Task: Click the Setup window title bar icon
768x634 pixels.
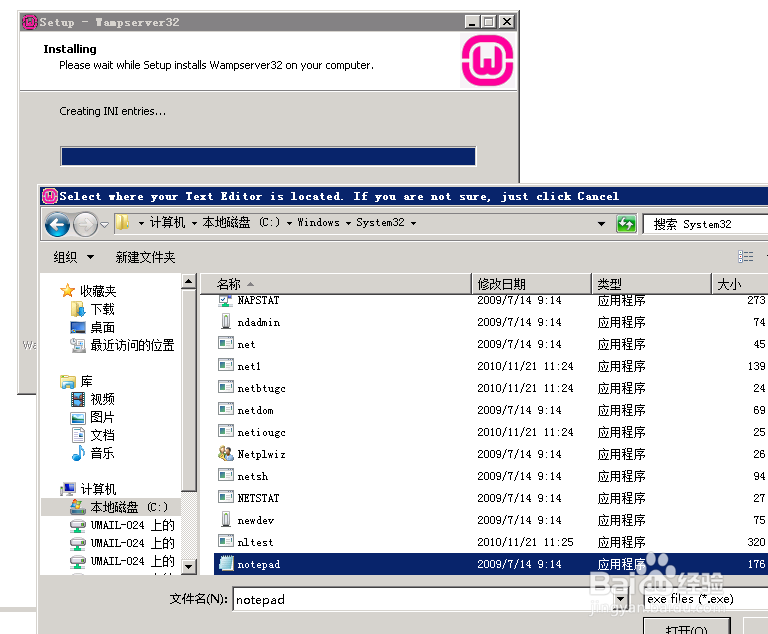Action: [x=30, y=22]
